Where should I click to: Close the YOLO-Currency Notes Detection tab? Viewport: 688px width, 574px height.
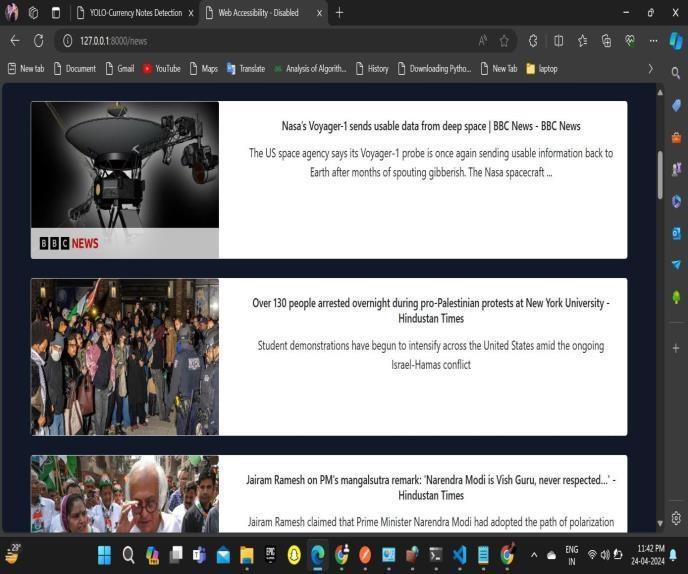(191, 13)
